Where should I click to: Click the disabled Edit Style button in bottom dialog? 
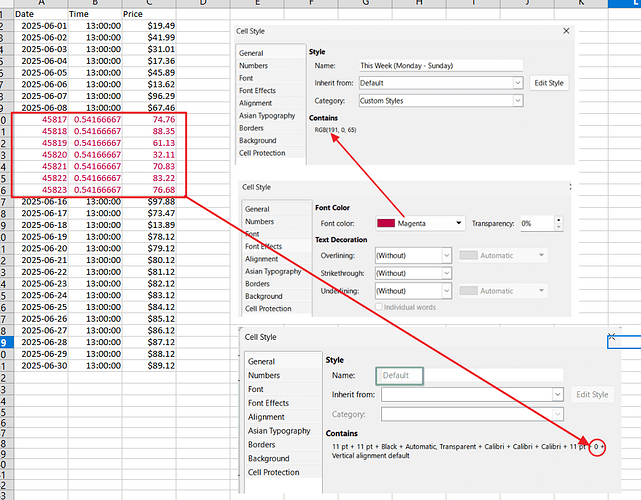coord(592,395)
